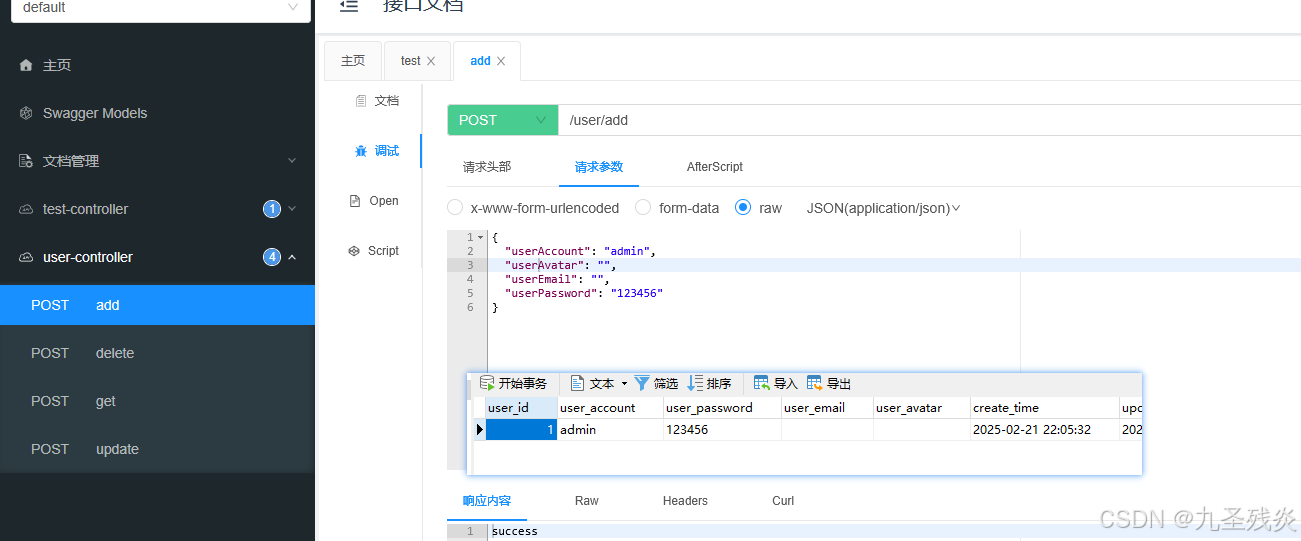Open the POST add endpoint
This screenshot has width=1301, height=541.
point(157,305)
